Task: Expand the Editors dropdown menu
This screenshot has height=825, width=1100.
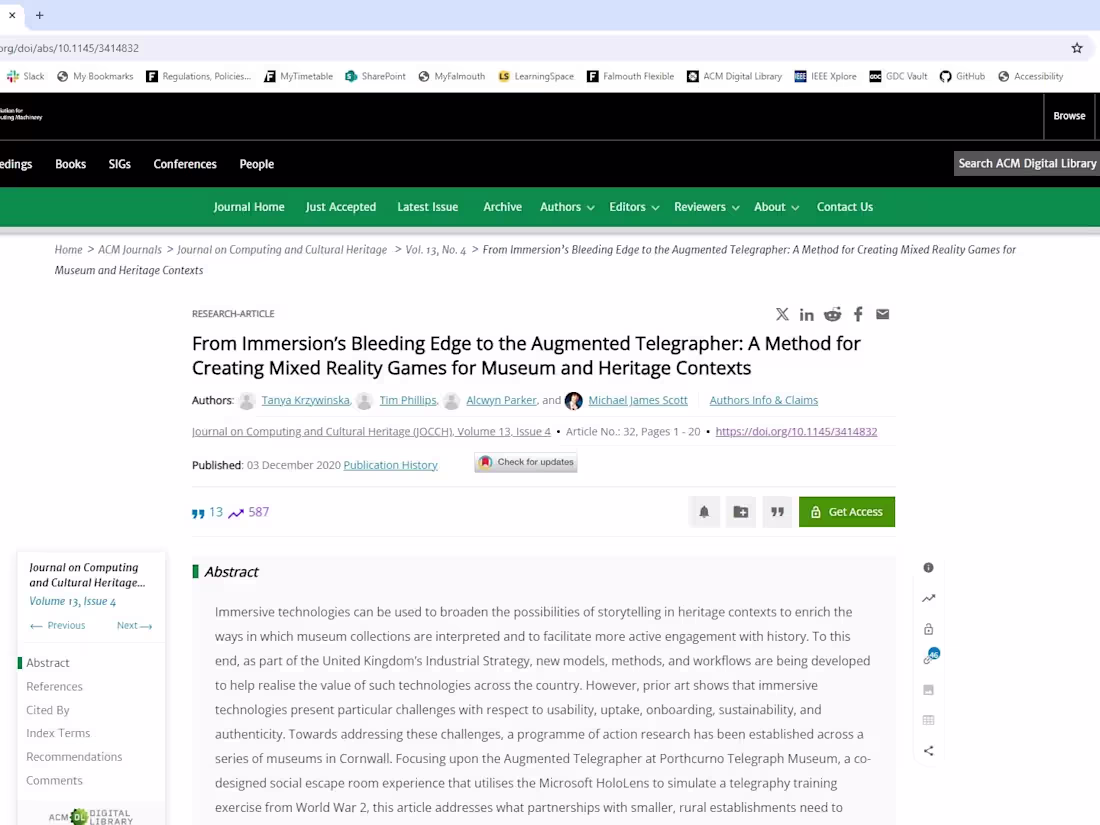Action: coord(634,207)
